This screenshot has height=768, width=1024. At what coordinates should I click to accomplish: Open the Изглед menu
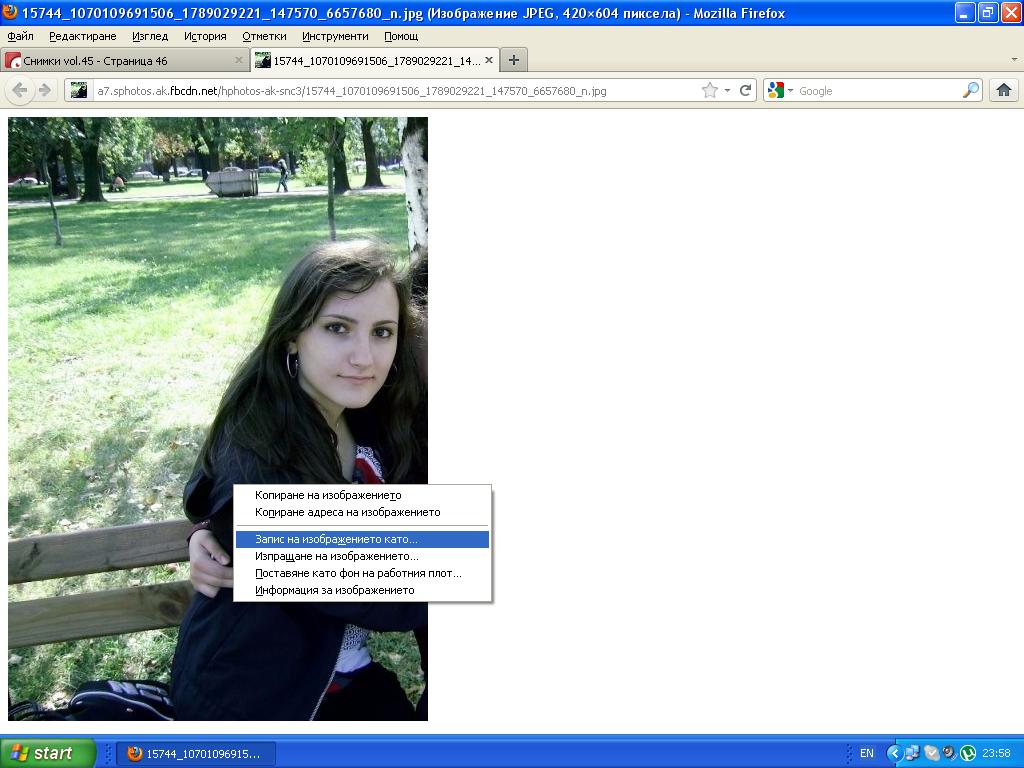click(150, 36)
